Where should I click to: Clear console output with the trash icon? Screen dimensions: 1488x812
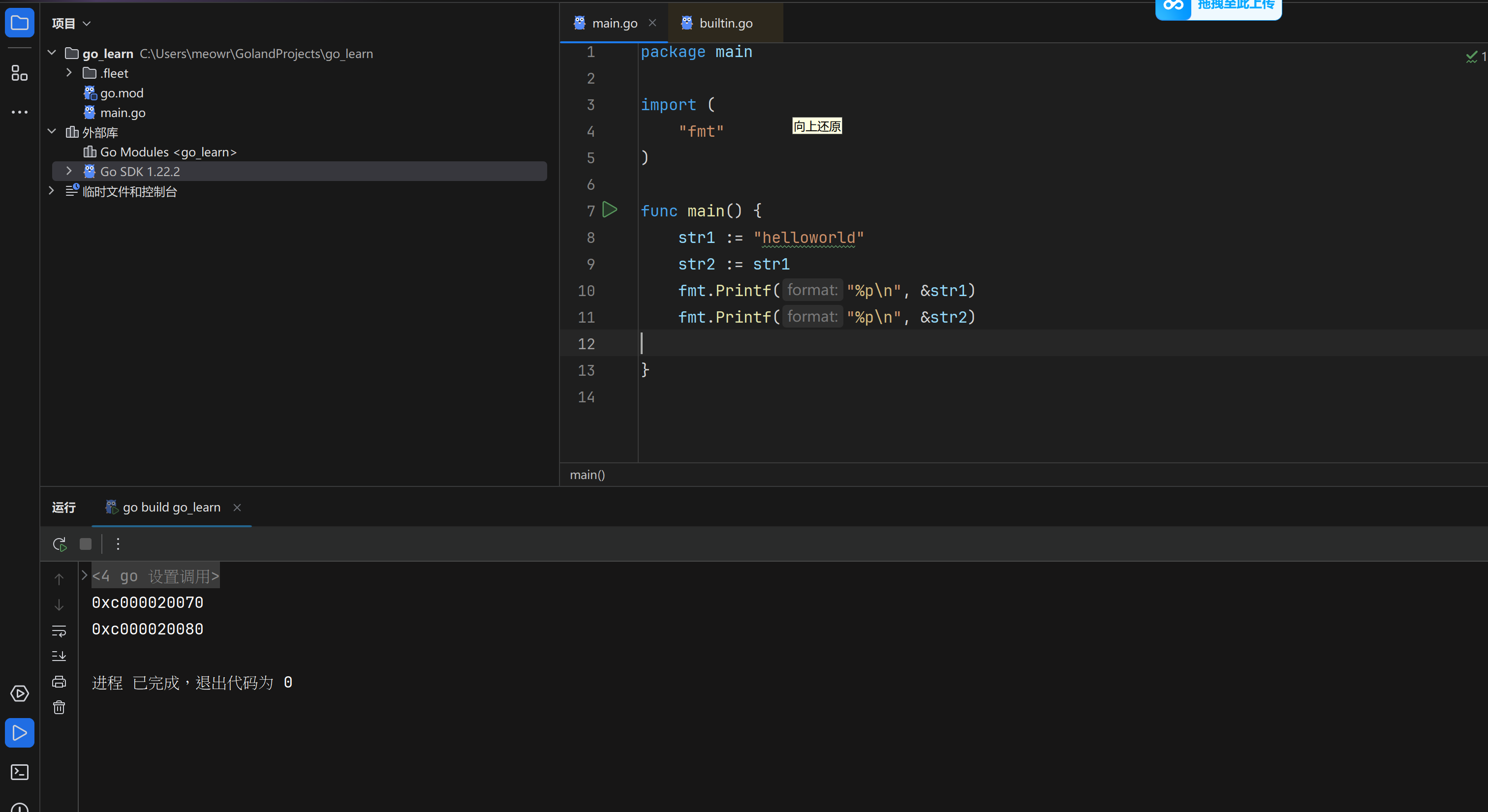pos(59,707)
